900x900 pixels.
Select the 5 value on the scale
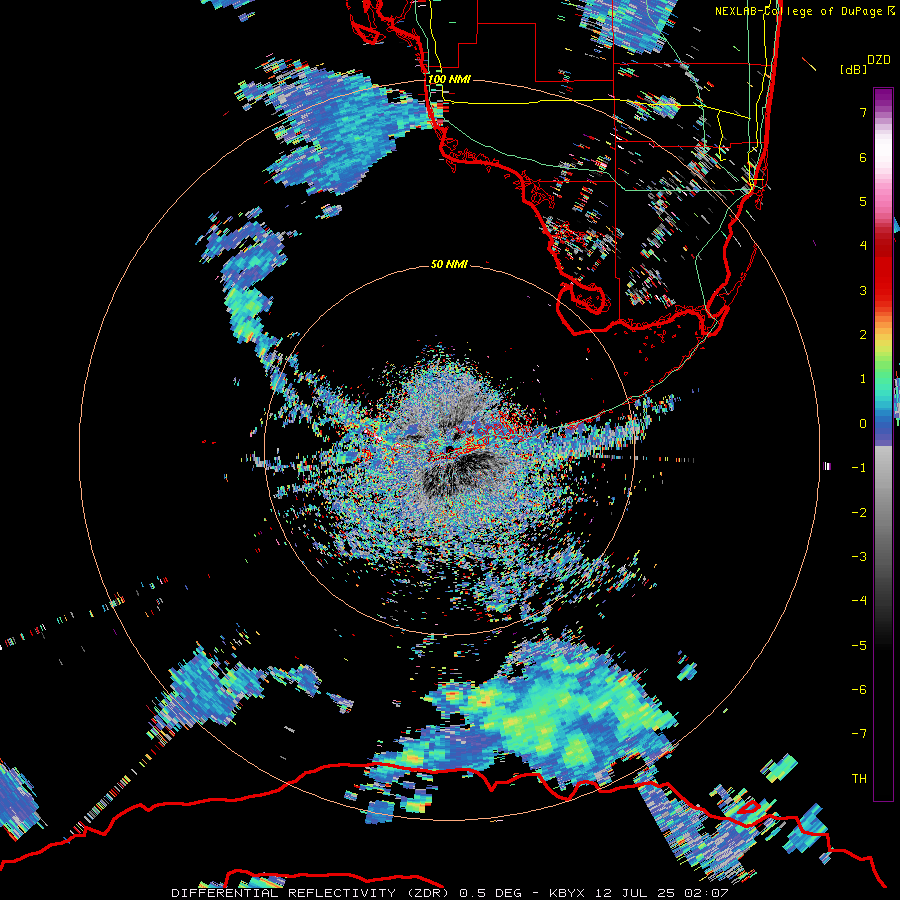[863, 201]
